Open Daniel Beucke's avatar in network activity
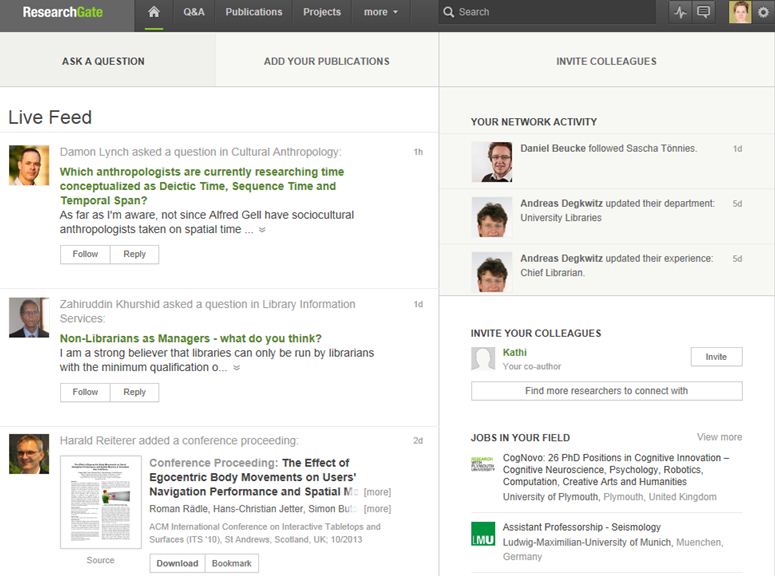This screenshot has width=775, height=579. [492, 162]
